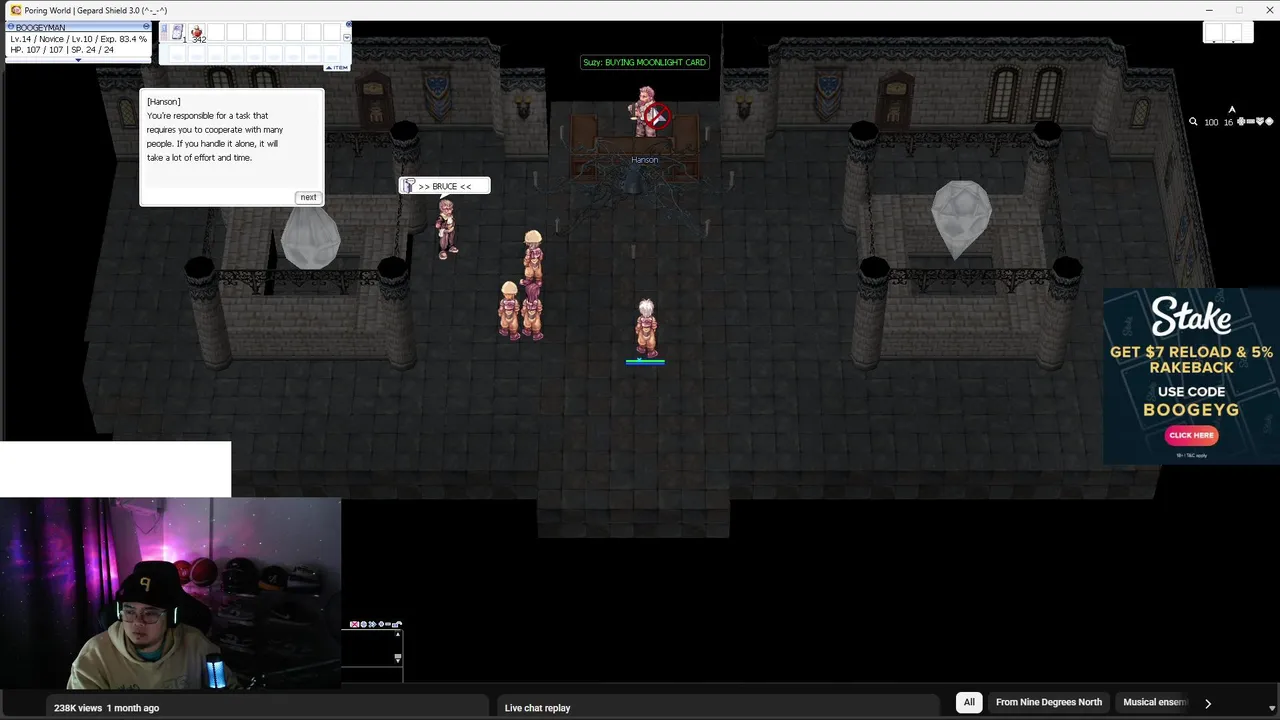
Task: Click the minimap zoom magnifier icon
Action: (x=1193, y=122)
